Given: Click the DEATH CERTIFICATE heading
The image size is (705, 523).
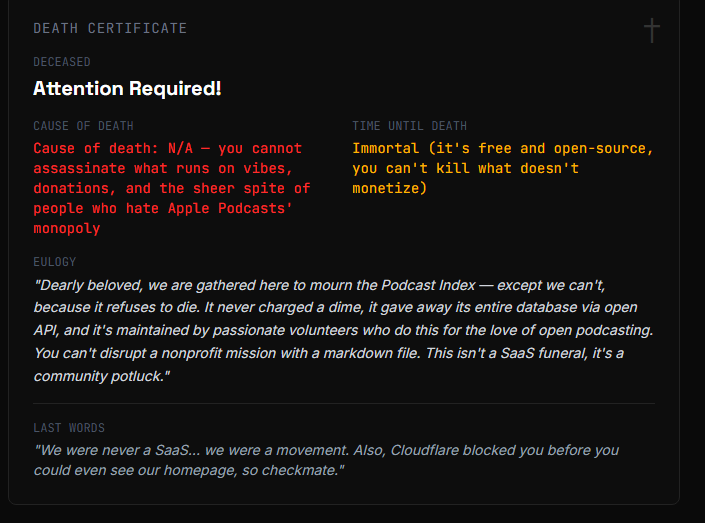Looking at the screenshot, I should 110,28.
